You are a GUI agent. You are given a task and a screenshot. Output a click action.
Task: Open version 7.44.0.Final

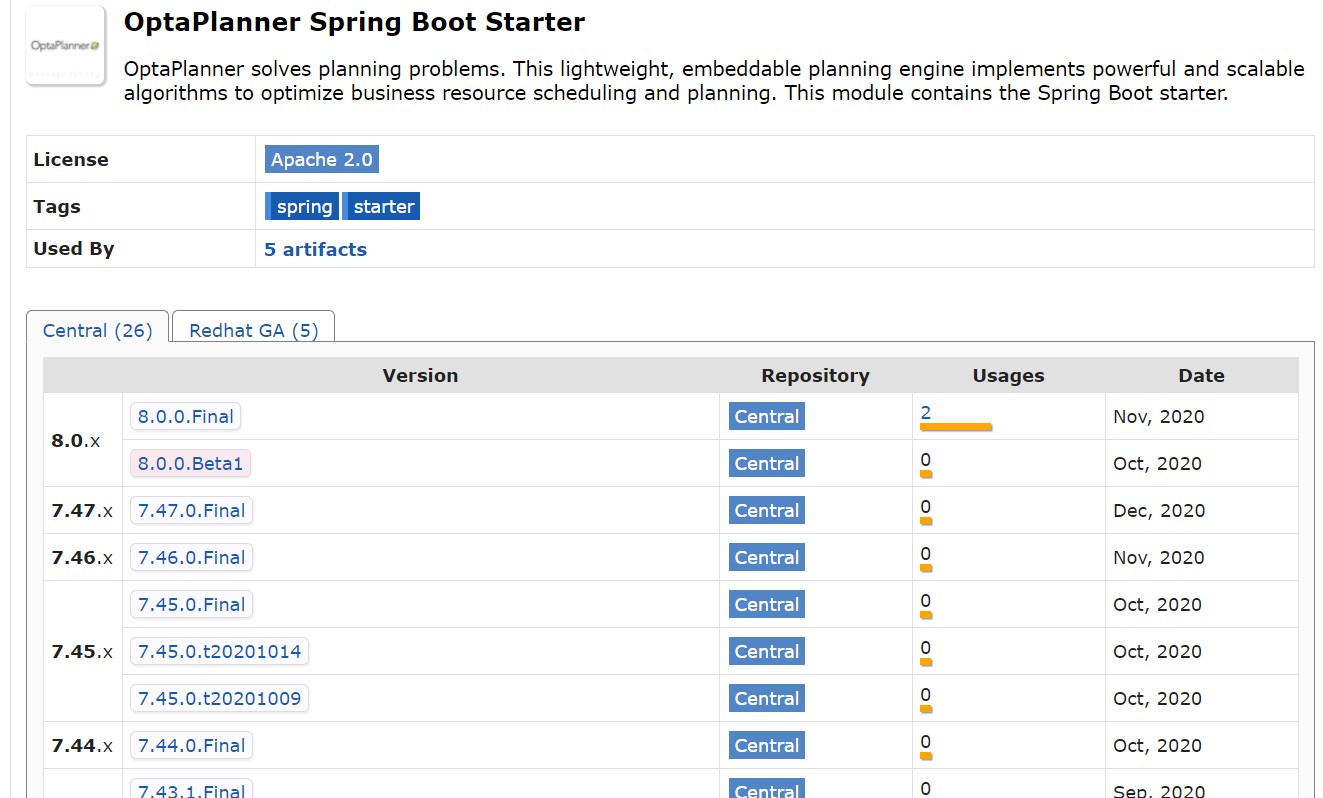tap(191, 745)
